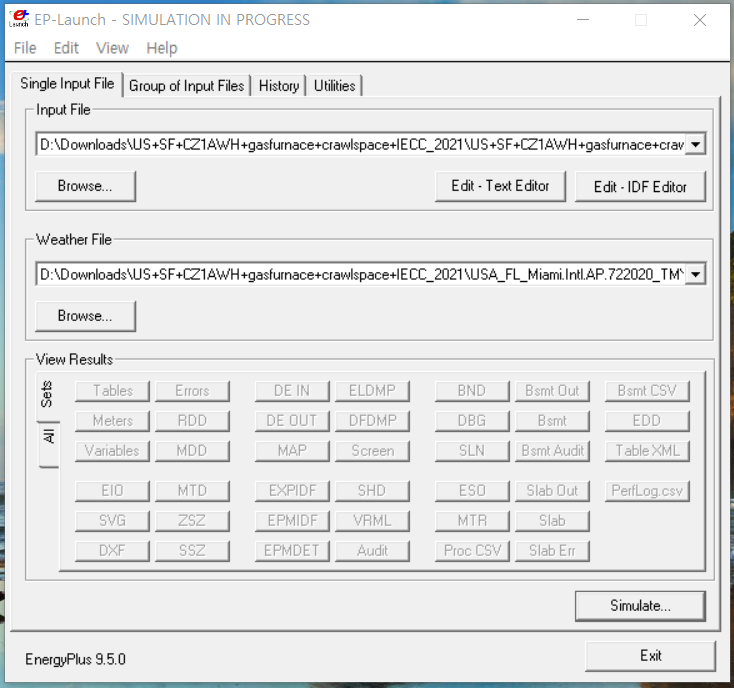Click the Variables button
Image resolution: width=734 pixels, height=688 pixels.
point(112,451)
